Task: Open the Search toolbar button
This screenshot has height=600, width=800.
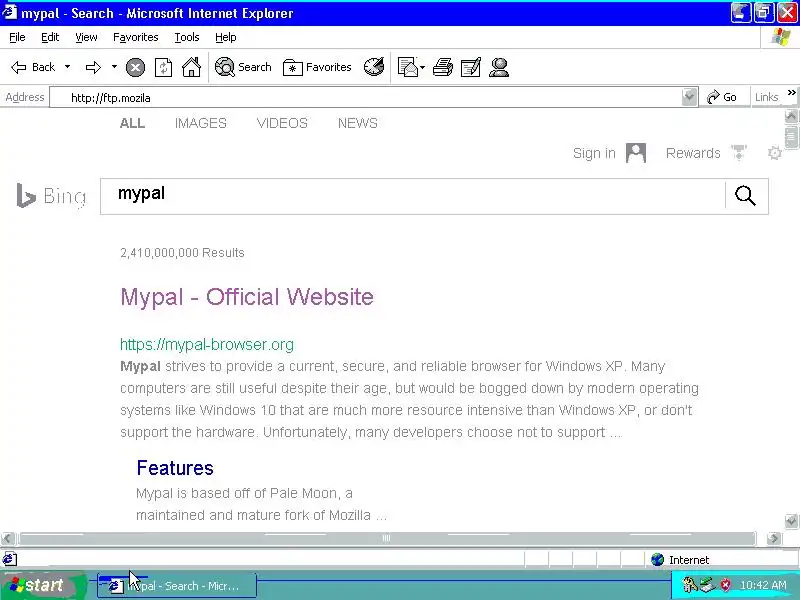Action: (243, 67)
